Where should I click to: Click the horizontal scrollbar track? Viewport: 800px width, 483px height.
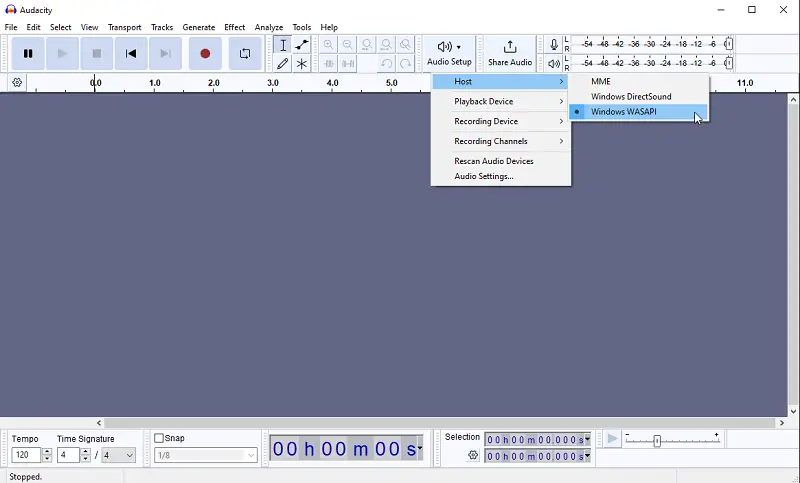point(440,423)
